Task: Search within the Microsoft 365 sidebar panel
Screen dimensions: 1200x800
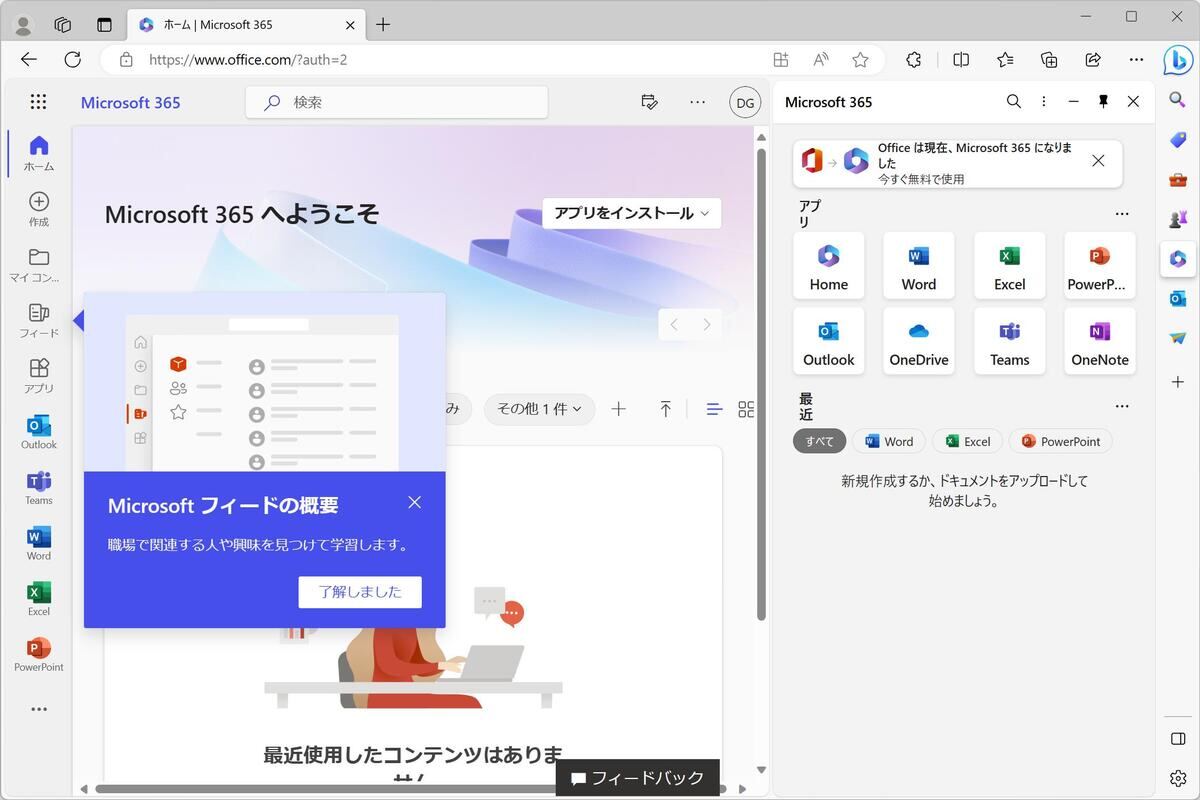Action: click(1013, 102)
